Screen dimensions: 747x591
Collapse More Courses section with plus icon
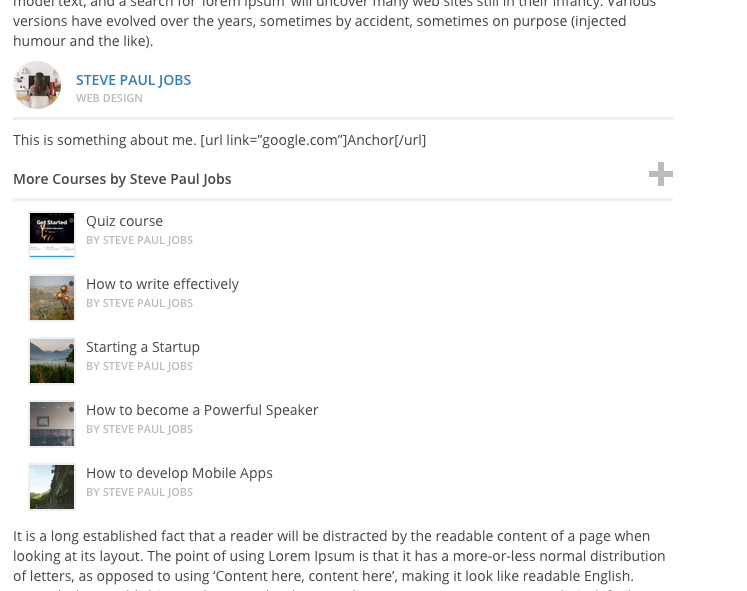click(661, 174)
